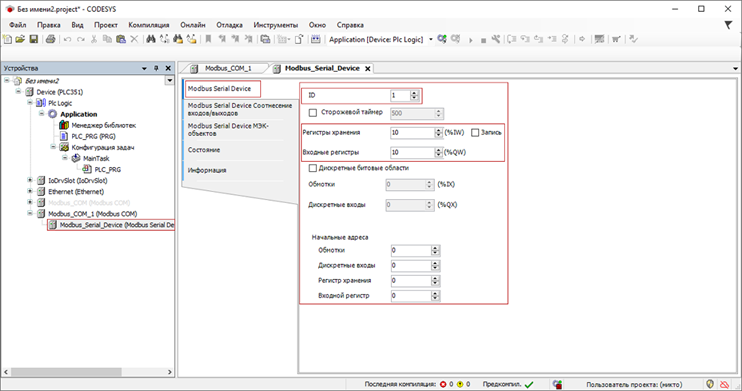Image resolution: width=742 pixels, height=391 pixels.
Task: Enable Дискретные битовые области checkbox
Action: tap(313, 168)
